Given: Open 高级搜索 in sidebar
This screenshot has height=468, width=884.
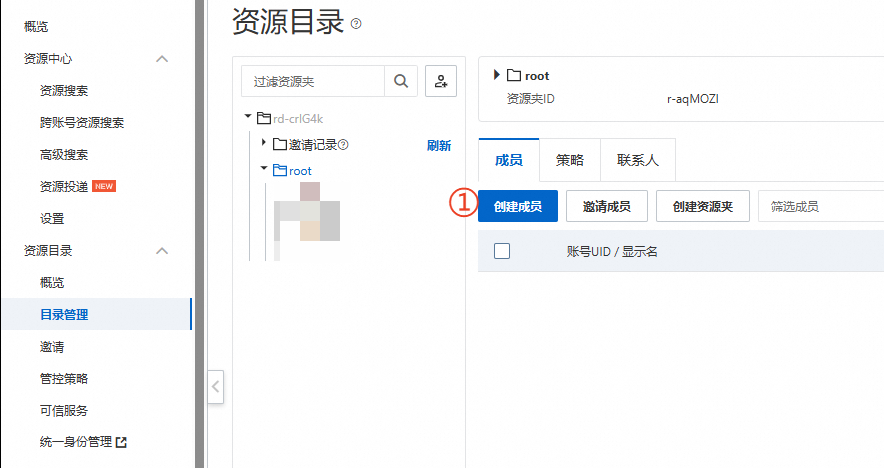Looking at the screenshot, I should [64, 154].
